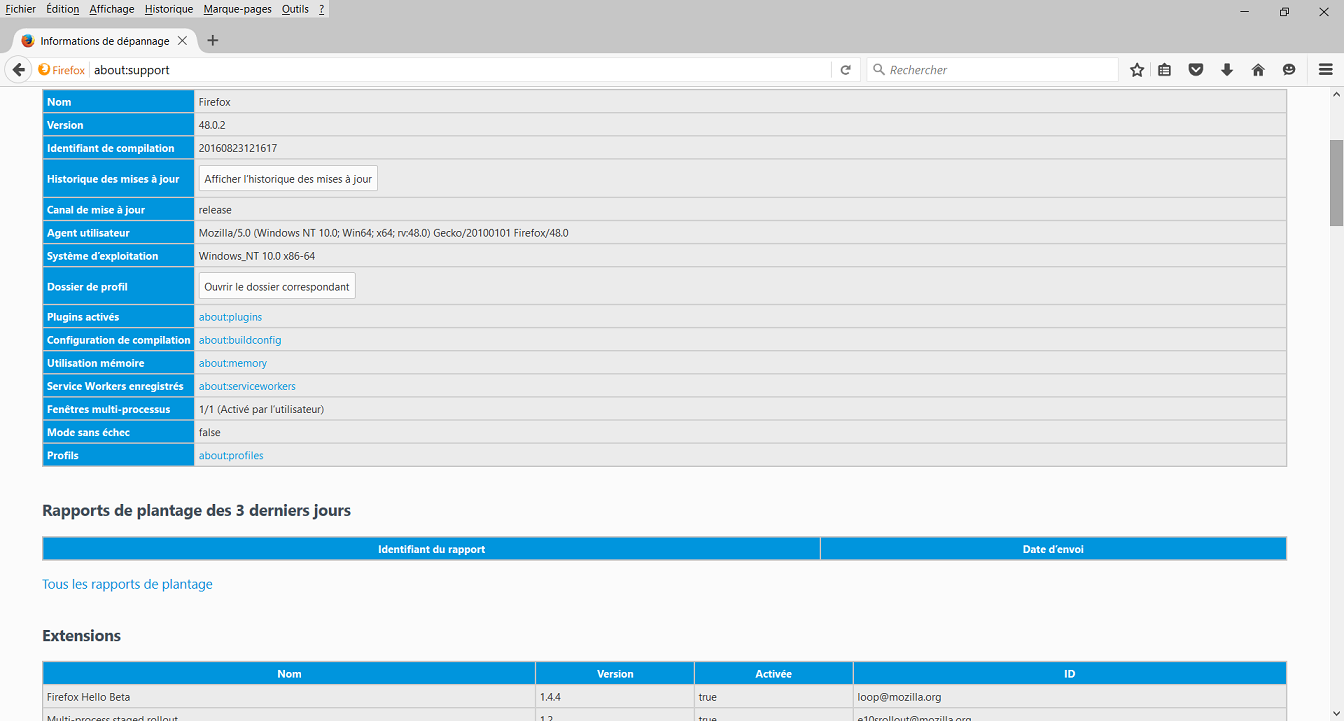
Task: Open the about:profiles link
Action: pyautogui.click(x=231, y=455)
